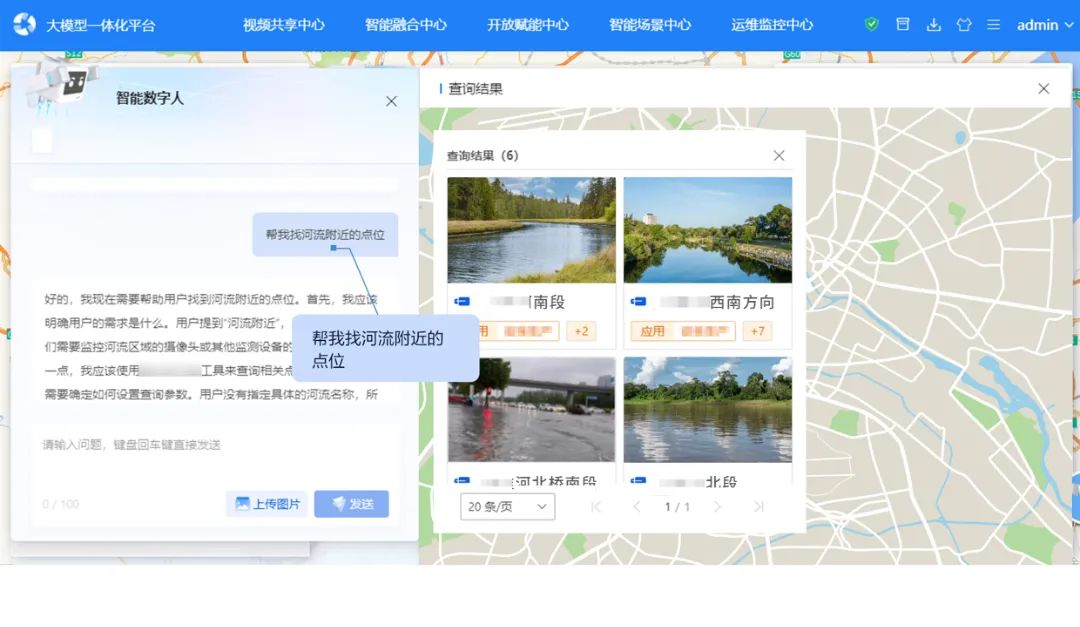Open the 20 条/页 page size dropdown
Image resolution: width=1080 pixels, height=627 pixels.
(508, 507)
